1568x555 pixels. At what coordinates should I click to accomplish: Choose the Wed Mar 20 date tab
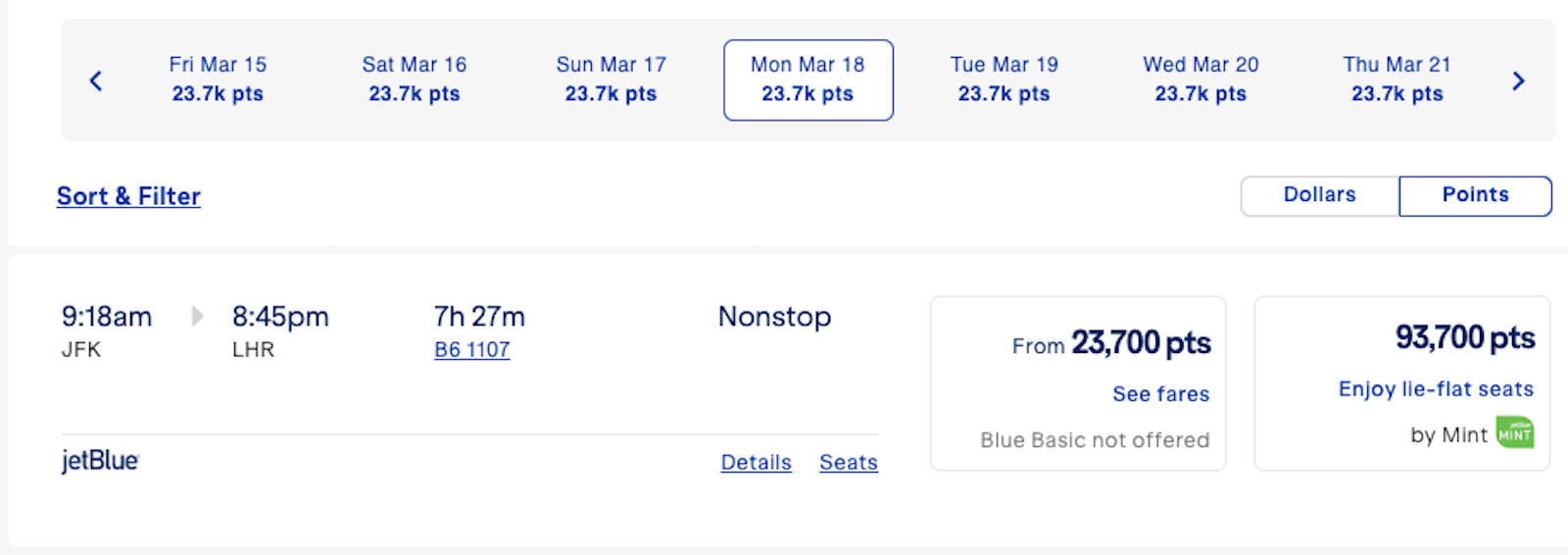coord(1200,79)
